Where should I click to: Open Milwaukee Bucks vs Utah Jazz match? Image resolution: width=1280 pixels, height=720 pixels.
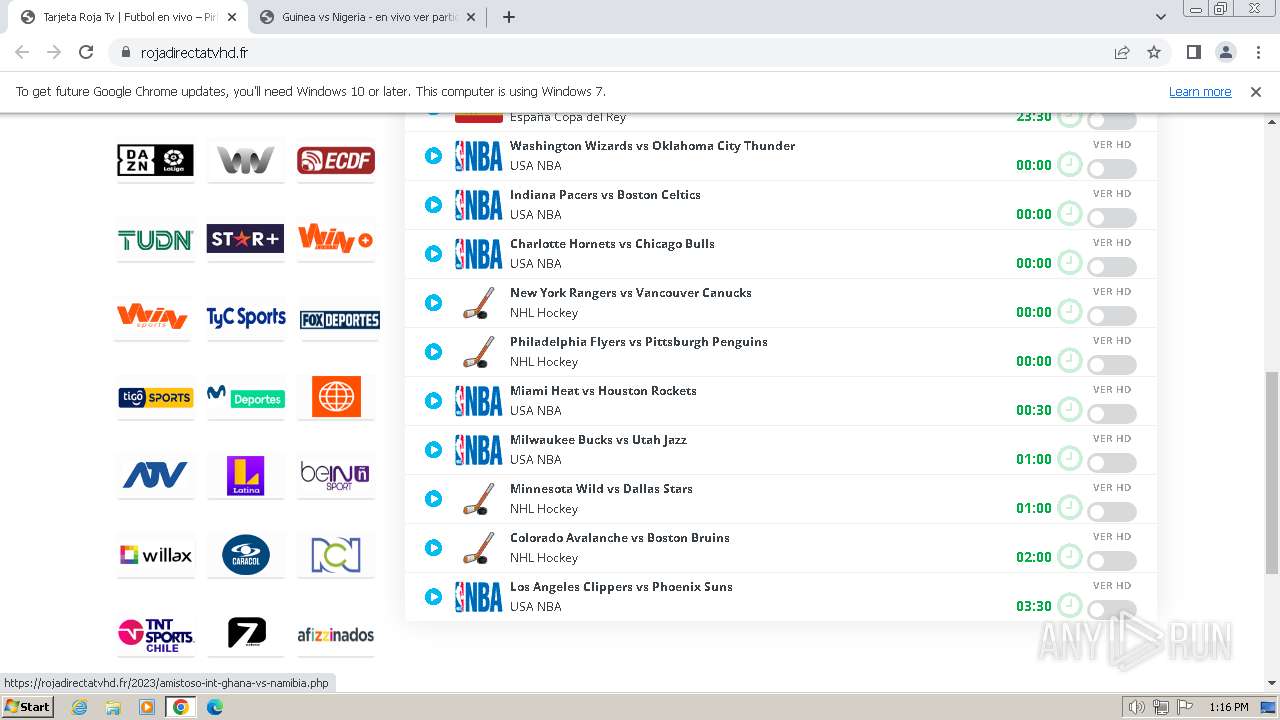598,440
